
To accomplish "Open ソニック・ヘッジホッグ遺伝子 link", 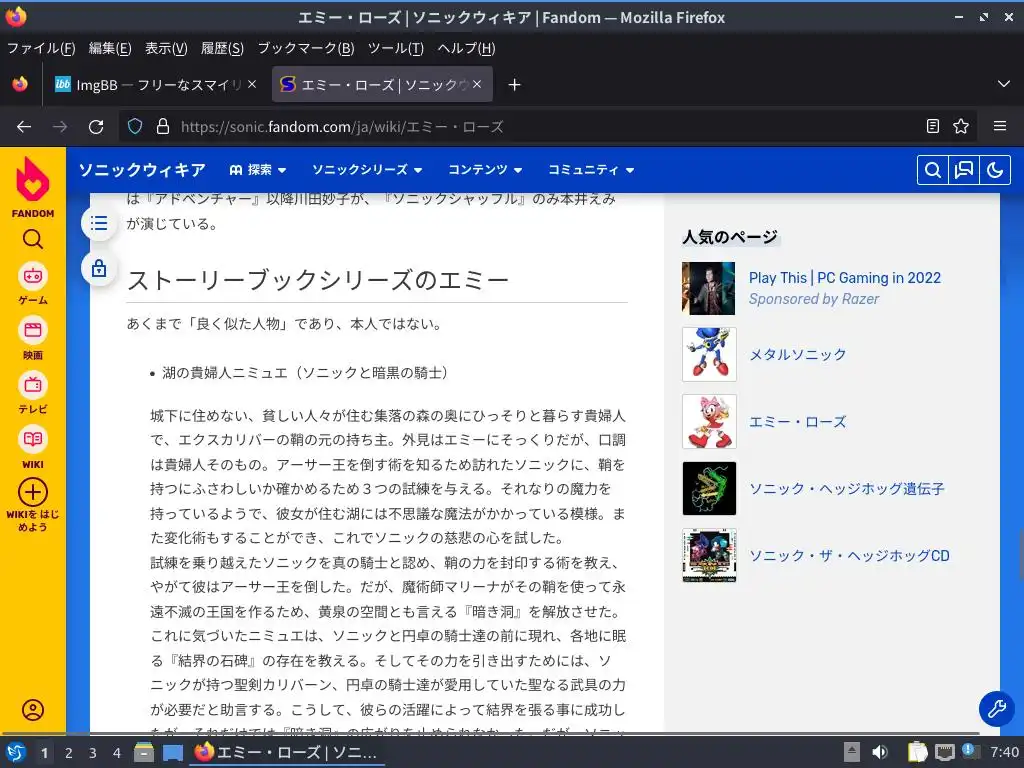I will 846,488.
